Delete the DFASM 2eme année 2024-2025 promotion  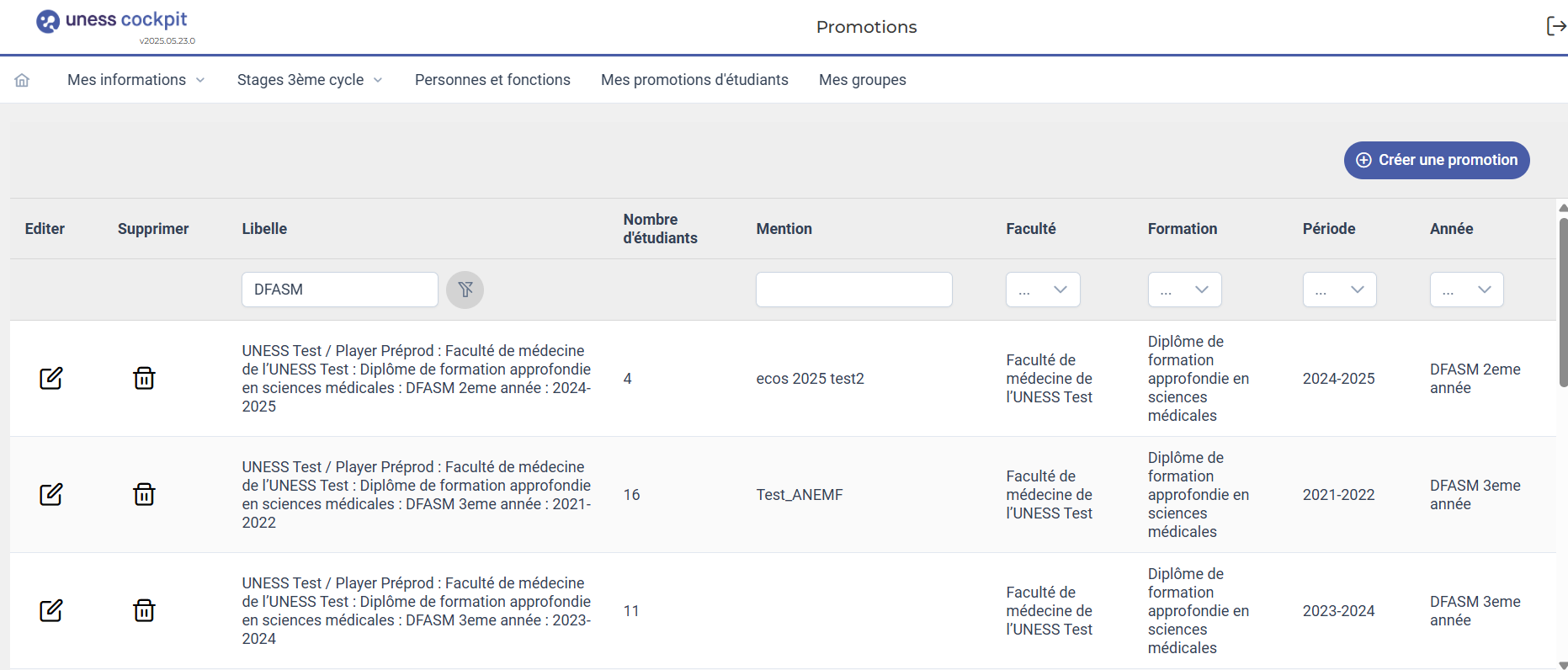(x=144, y=379)
